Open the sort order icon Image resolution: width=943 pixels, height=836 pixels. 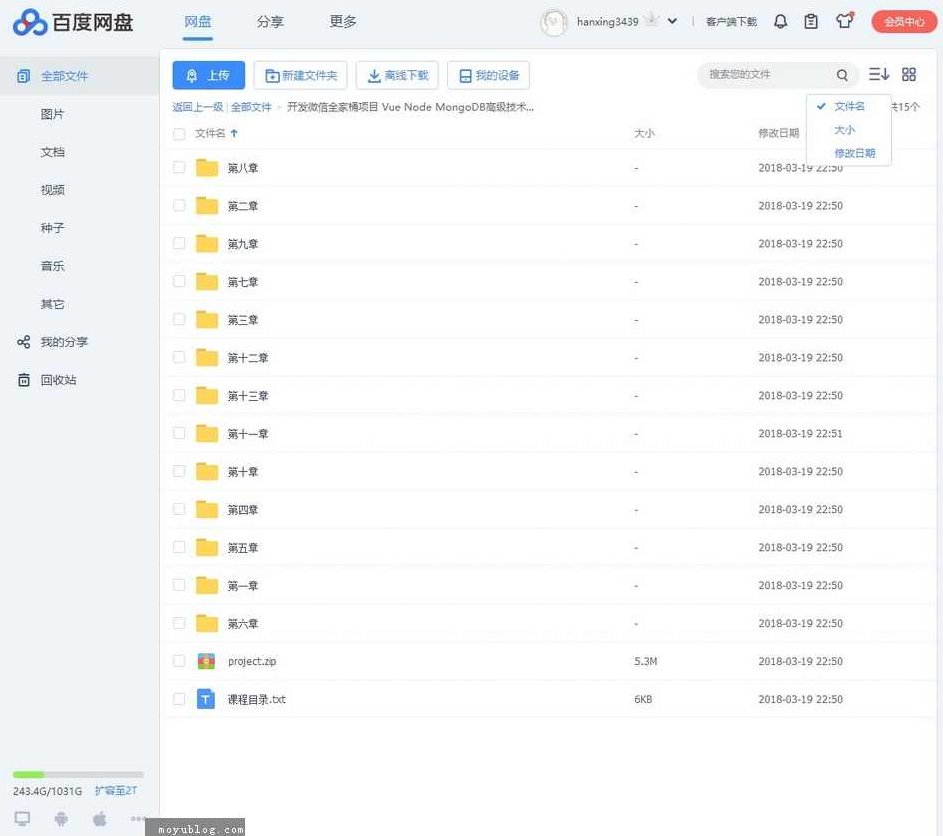pyautogui.click(x=877, y=74)
